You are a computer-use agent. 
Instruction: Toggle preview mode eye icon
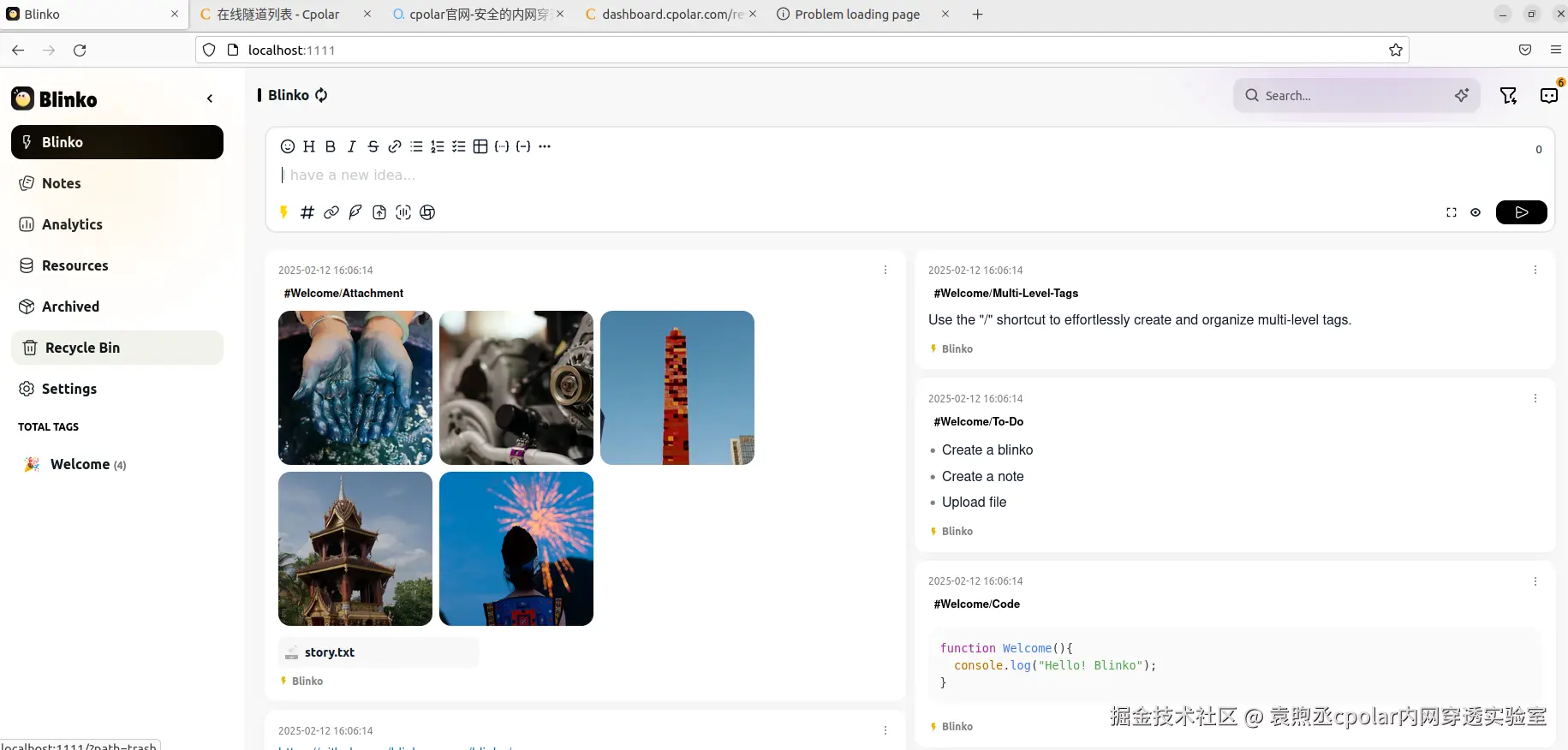point(1476,212)
